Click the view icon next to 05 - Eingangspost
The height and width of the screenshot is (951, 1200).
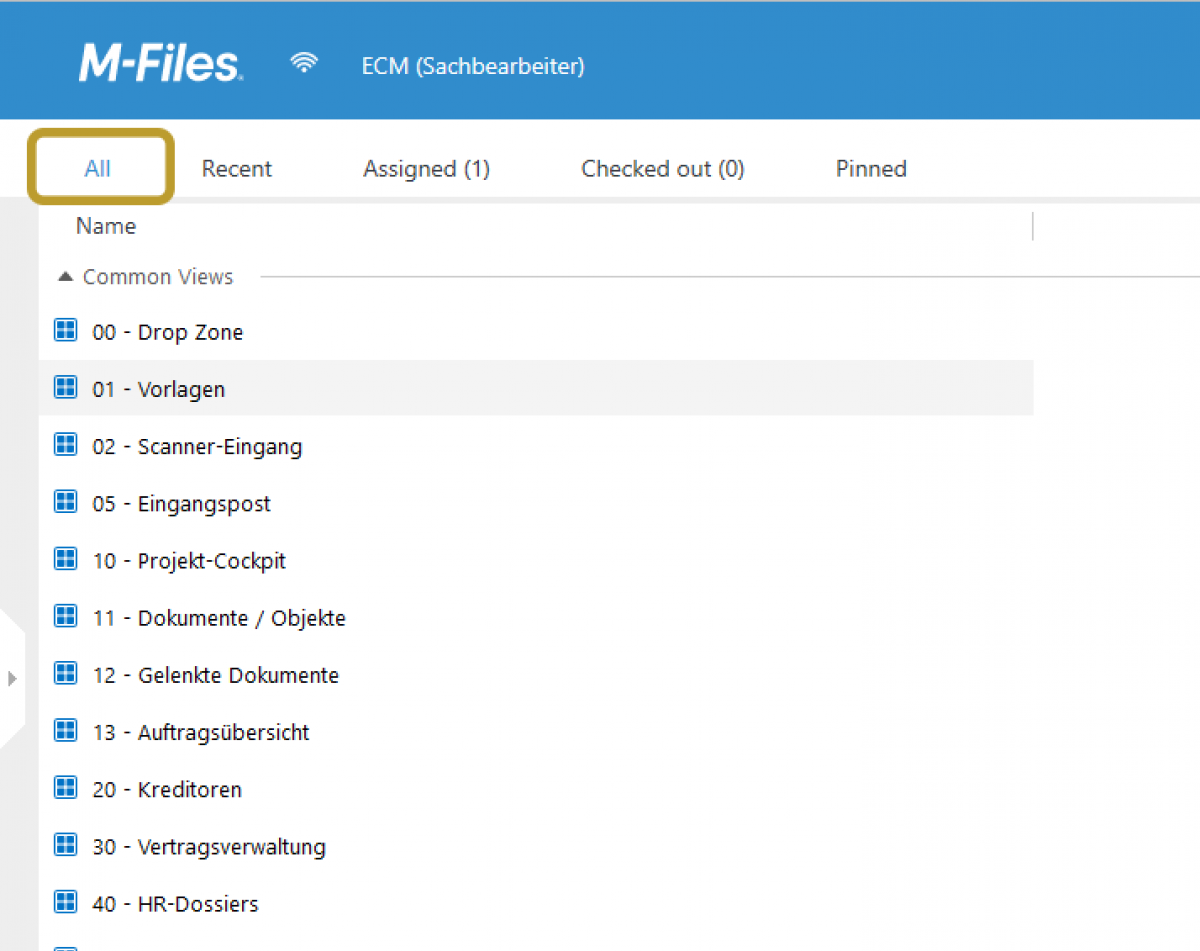pos(65,503)
